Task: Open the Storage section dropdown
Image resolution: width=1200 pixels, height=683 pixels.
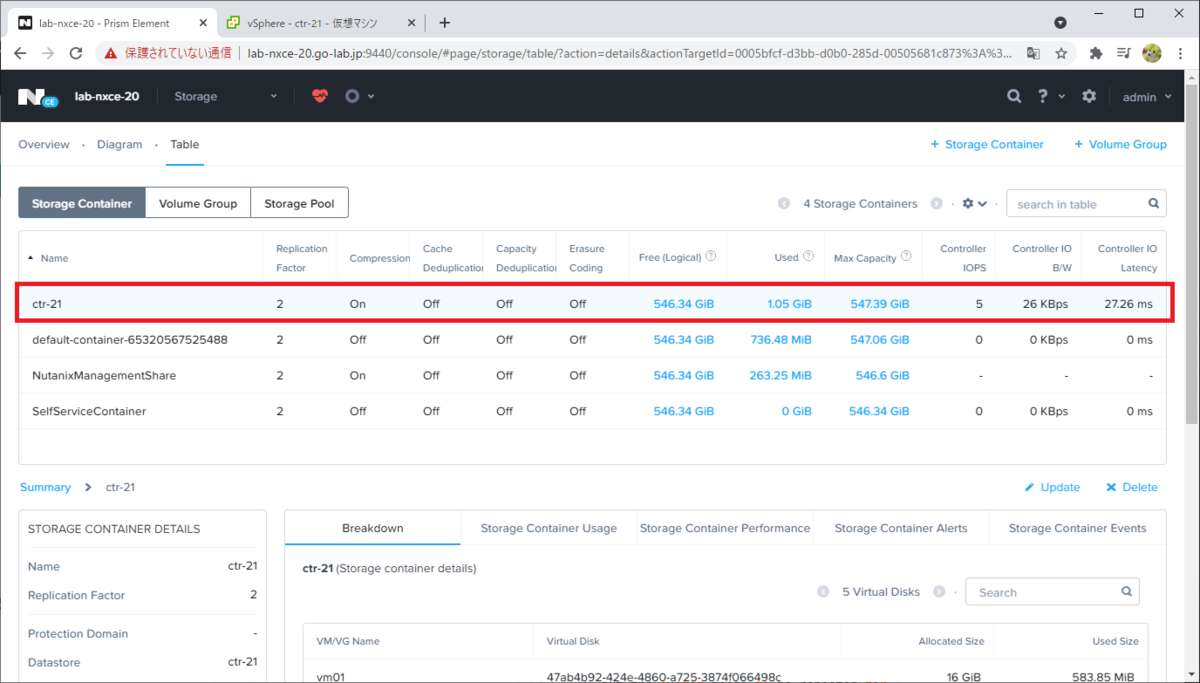Action: [x=226, y=97]
